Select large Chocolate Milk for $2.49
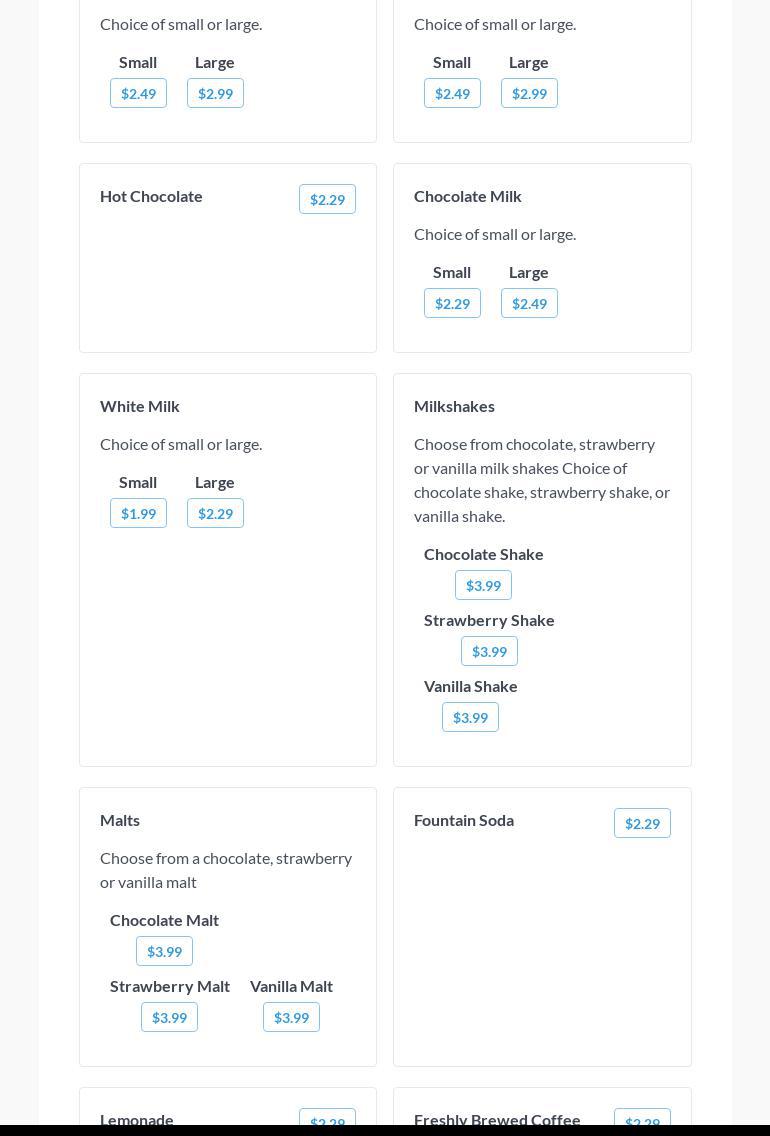 pos(529,303)
